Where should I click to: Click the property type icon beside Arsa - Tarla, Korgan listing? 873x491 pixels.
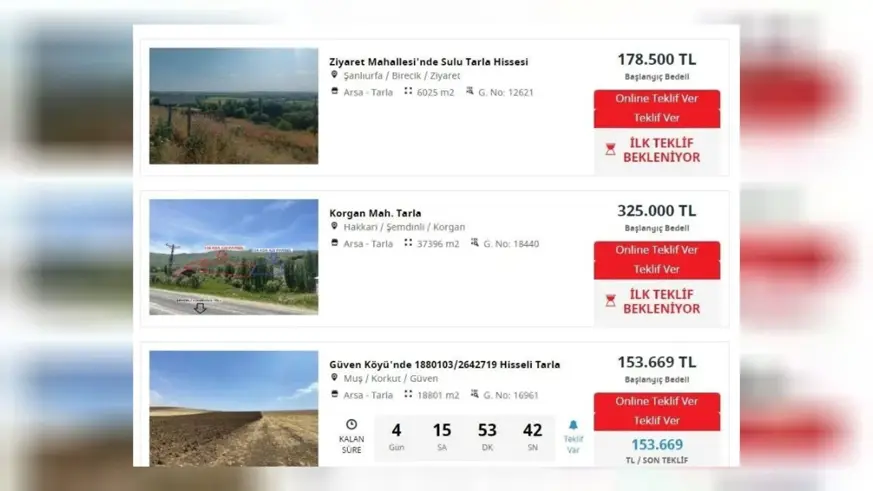tap(335, 243)
